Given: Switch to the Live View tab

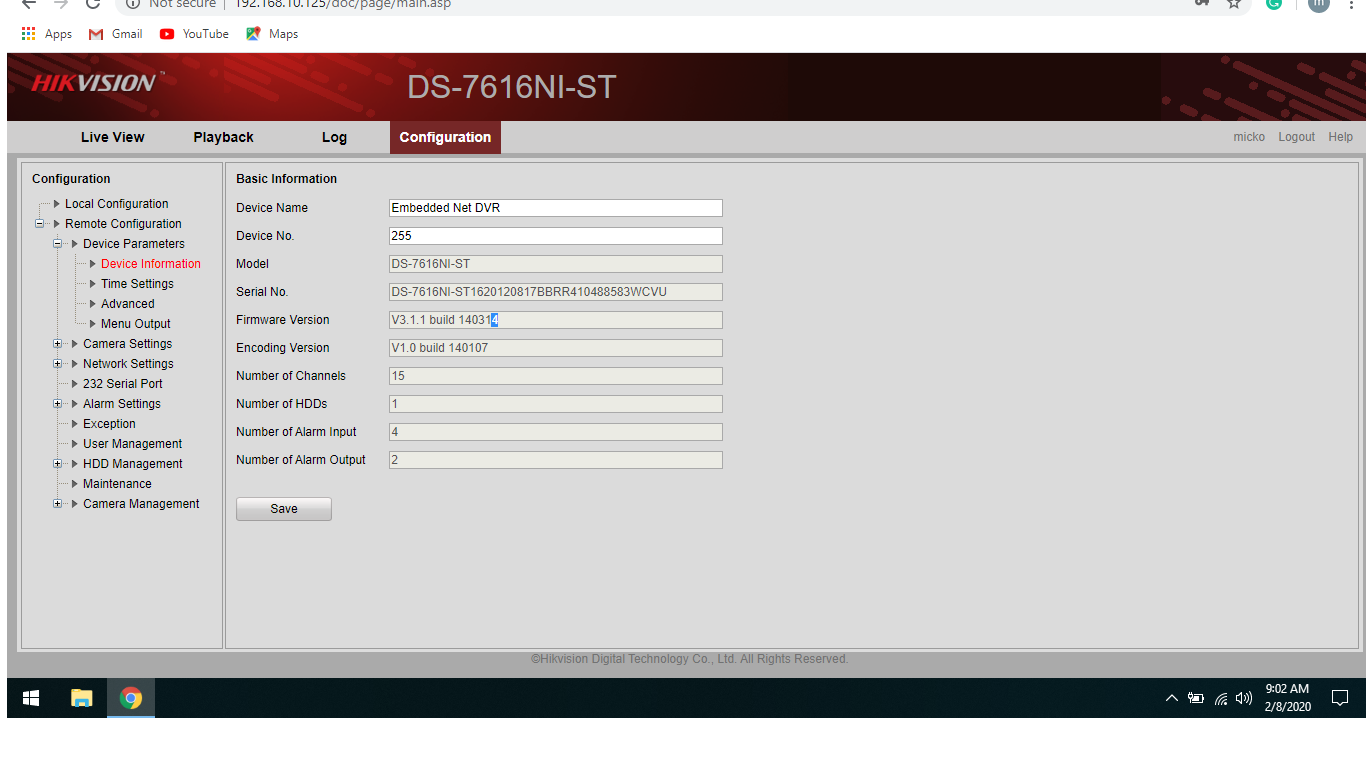Looking at the screenshot, I should 113,138.
